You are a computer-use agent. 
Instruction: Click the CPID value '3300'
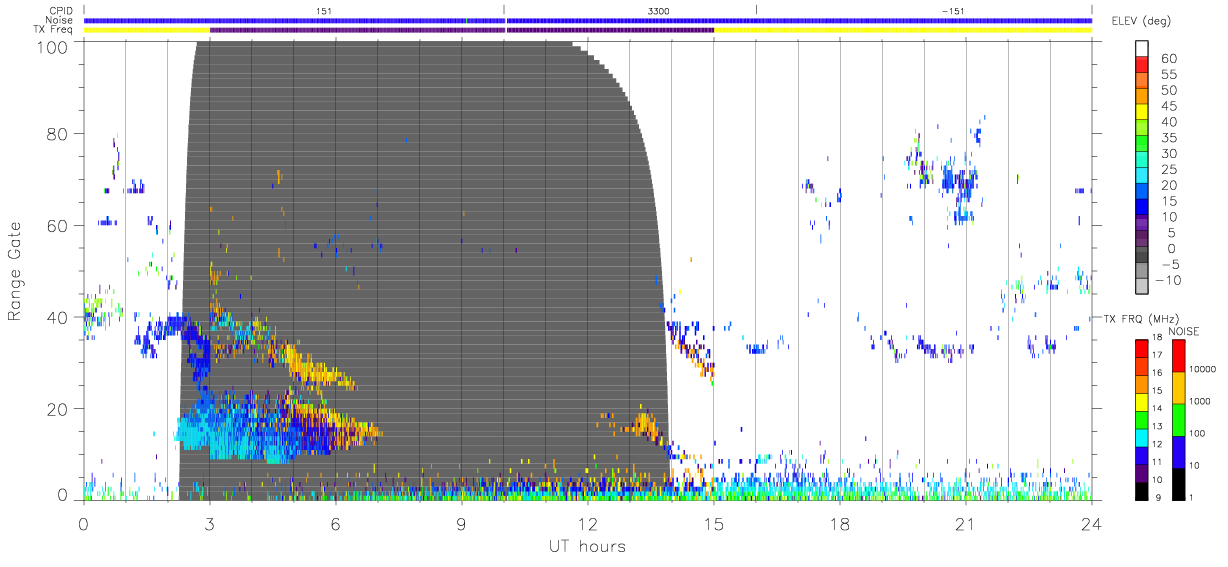[x=660, y=11]
